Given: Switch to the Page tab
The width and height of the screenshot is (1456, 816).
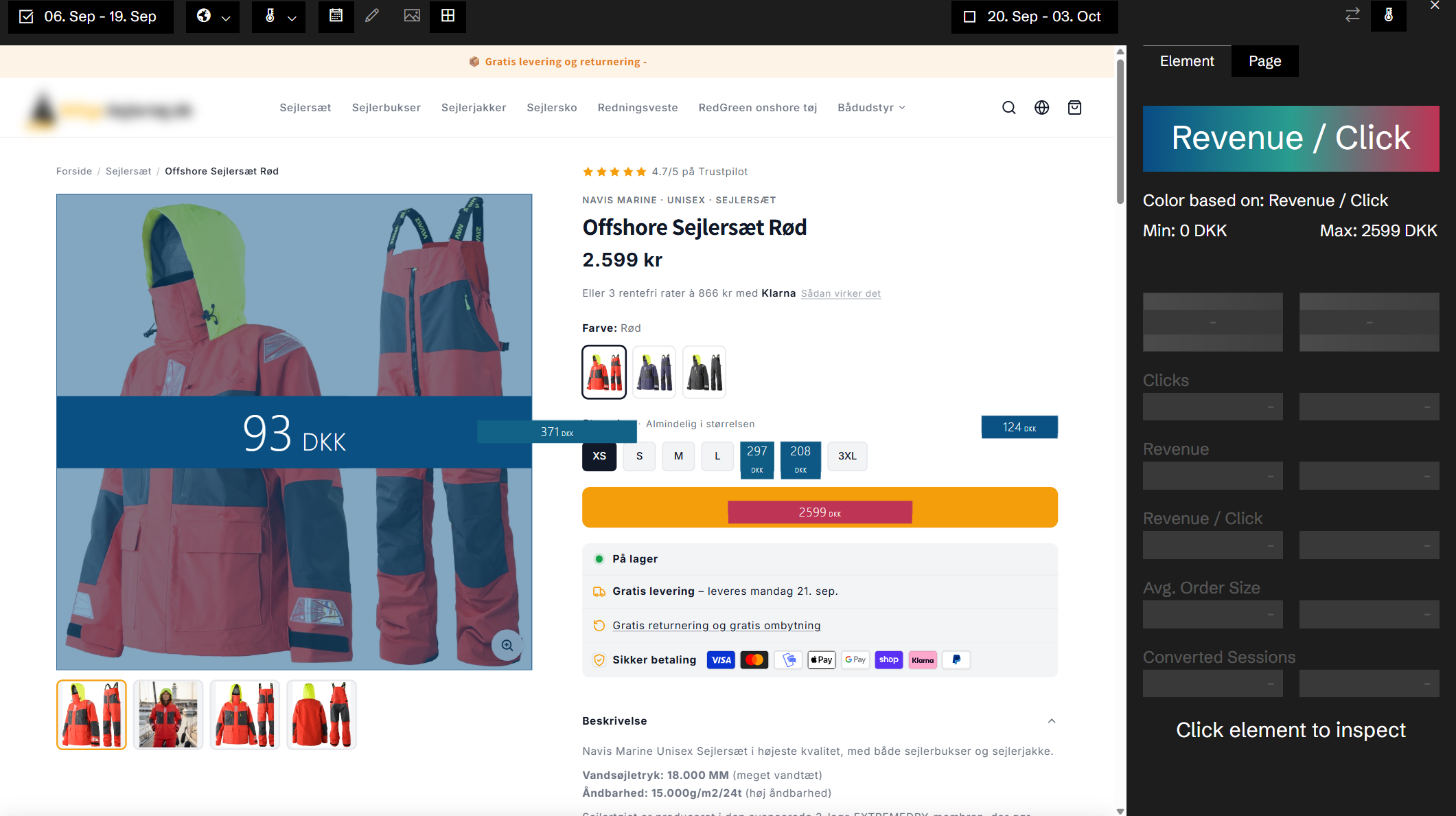Looking at the screenshot, I should pyautogui.click(x=1264, y=61).
